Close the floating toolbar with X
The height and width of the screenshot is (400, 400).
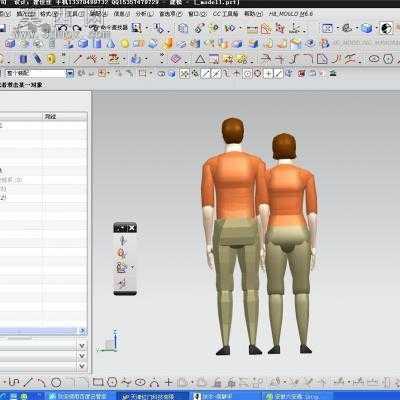tap(132, 228)
